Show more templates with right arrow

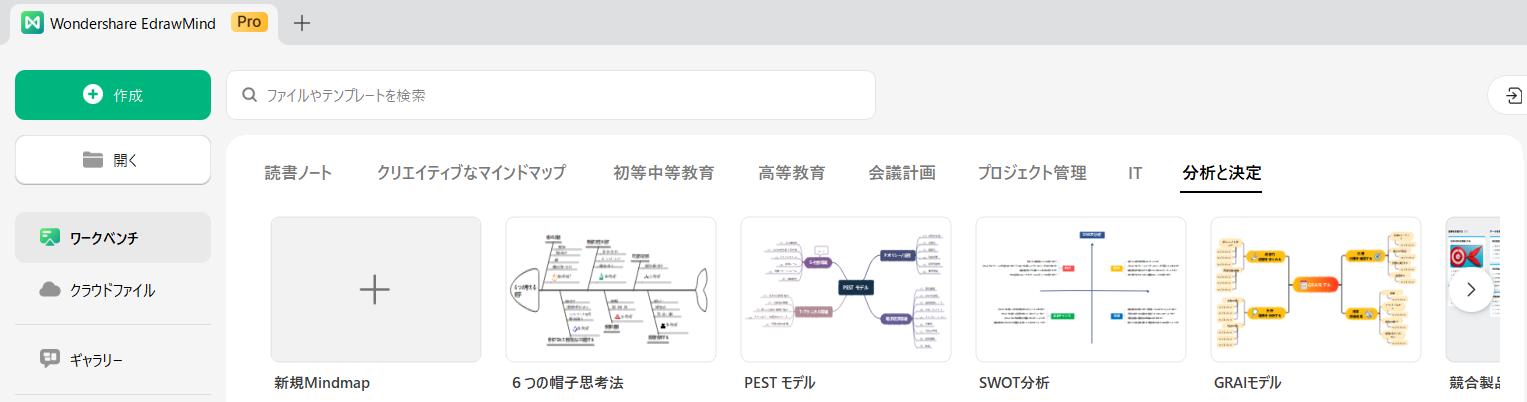1471,289
